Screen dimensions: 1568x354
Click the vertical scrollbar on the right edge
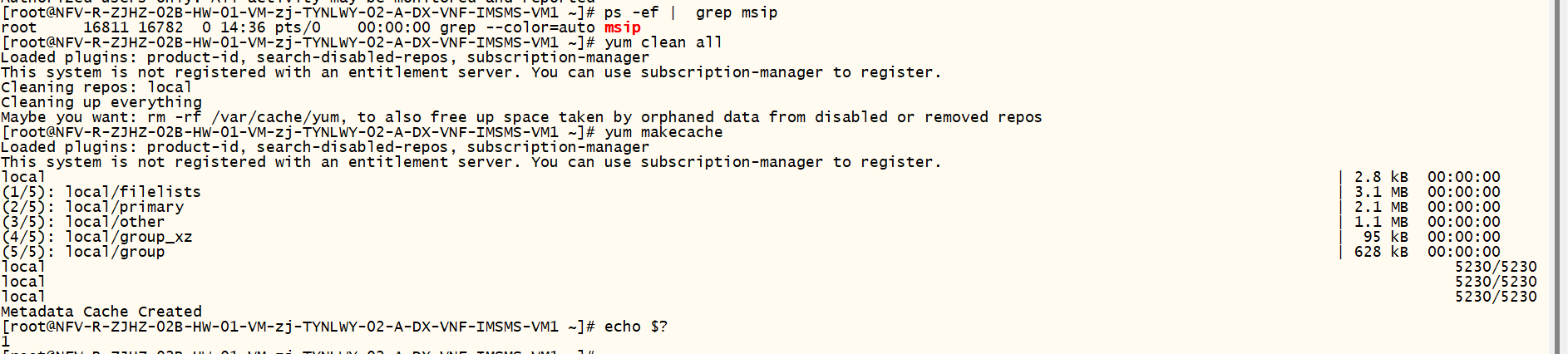click(1560, 176)
